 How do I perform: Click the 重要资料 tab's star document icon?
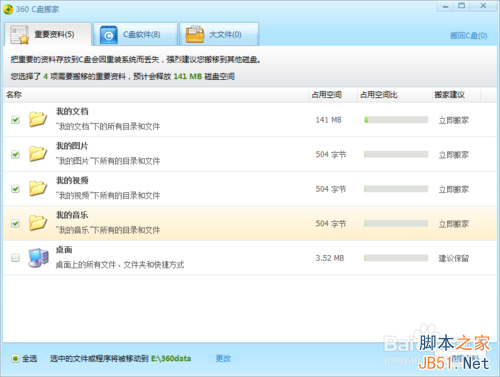20,35
